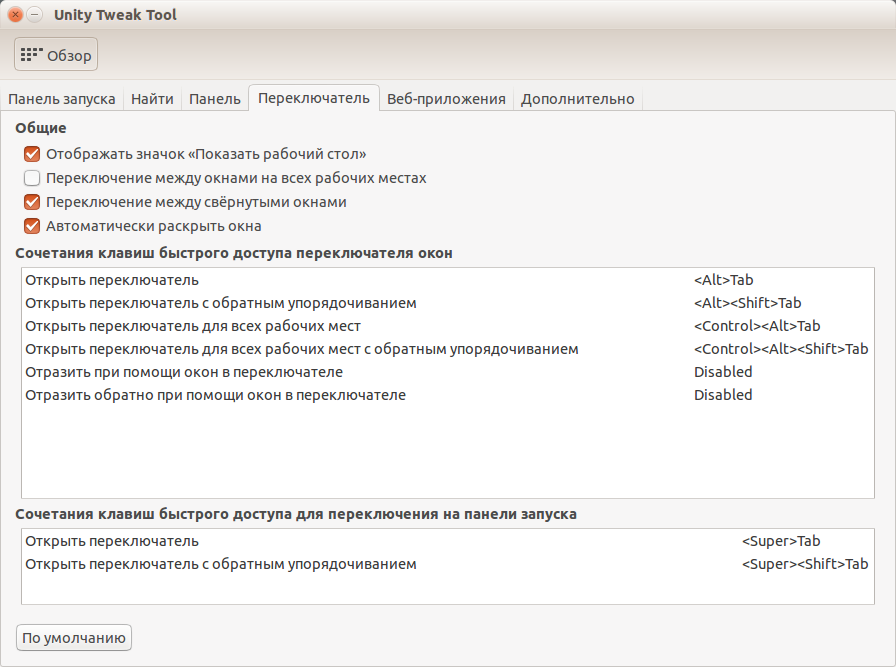Uncheck switching between minimized windows
Screen dimensions: 896x667
pyautogui.click(x=32, y=202)
